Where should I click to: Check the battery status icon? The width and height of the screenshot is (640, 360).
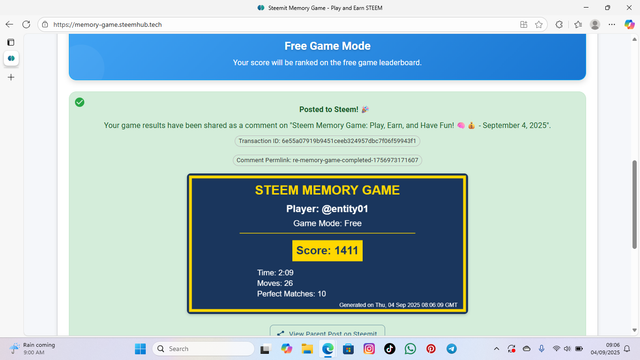[579, 349]
